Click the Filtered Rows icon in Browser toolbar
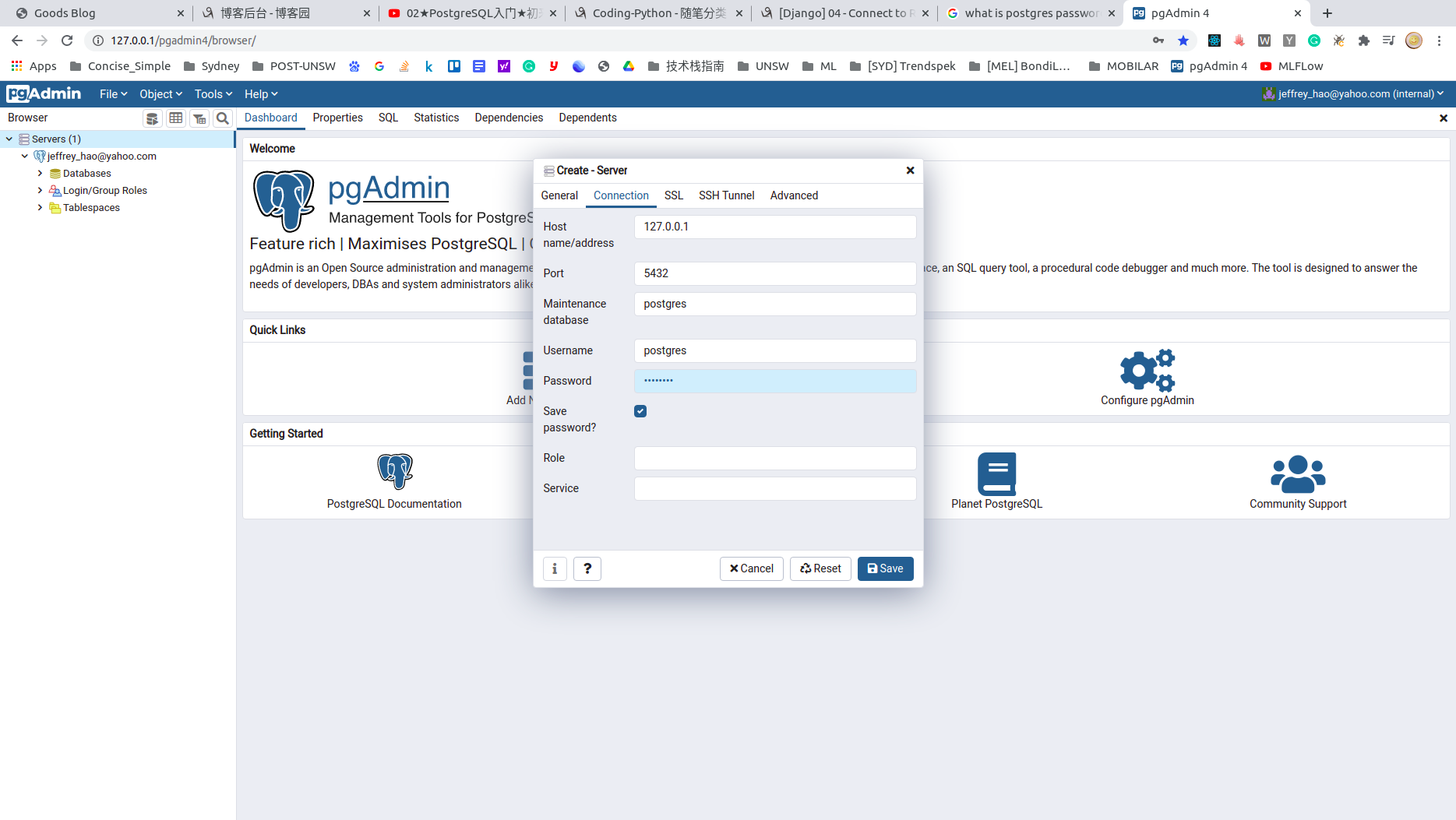Screen dimensions: 1456x820 (x=199, y=118)
